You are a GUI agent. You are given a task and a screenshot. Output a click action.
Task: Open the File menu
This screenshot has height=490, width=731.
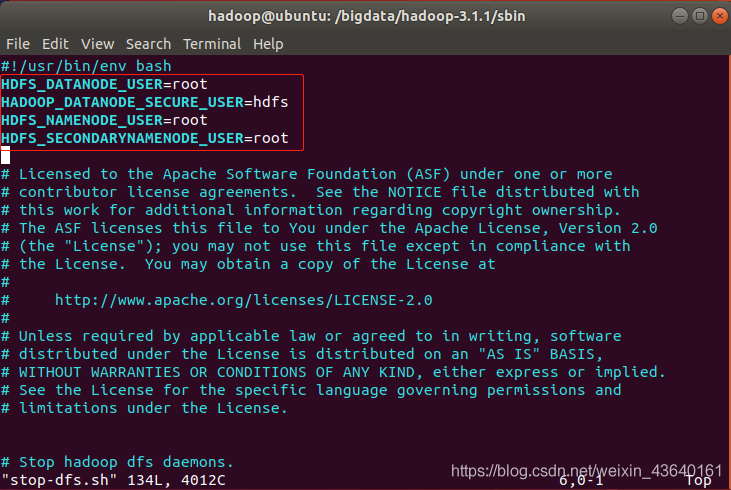(18, 44)
